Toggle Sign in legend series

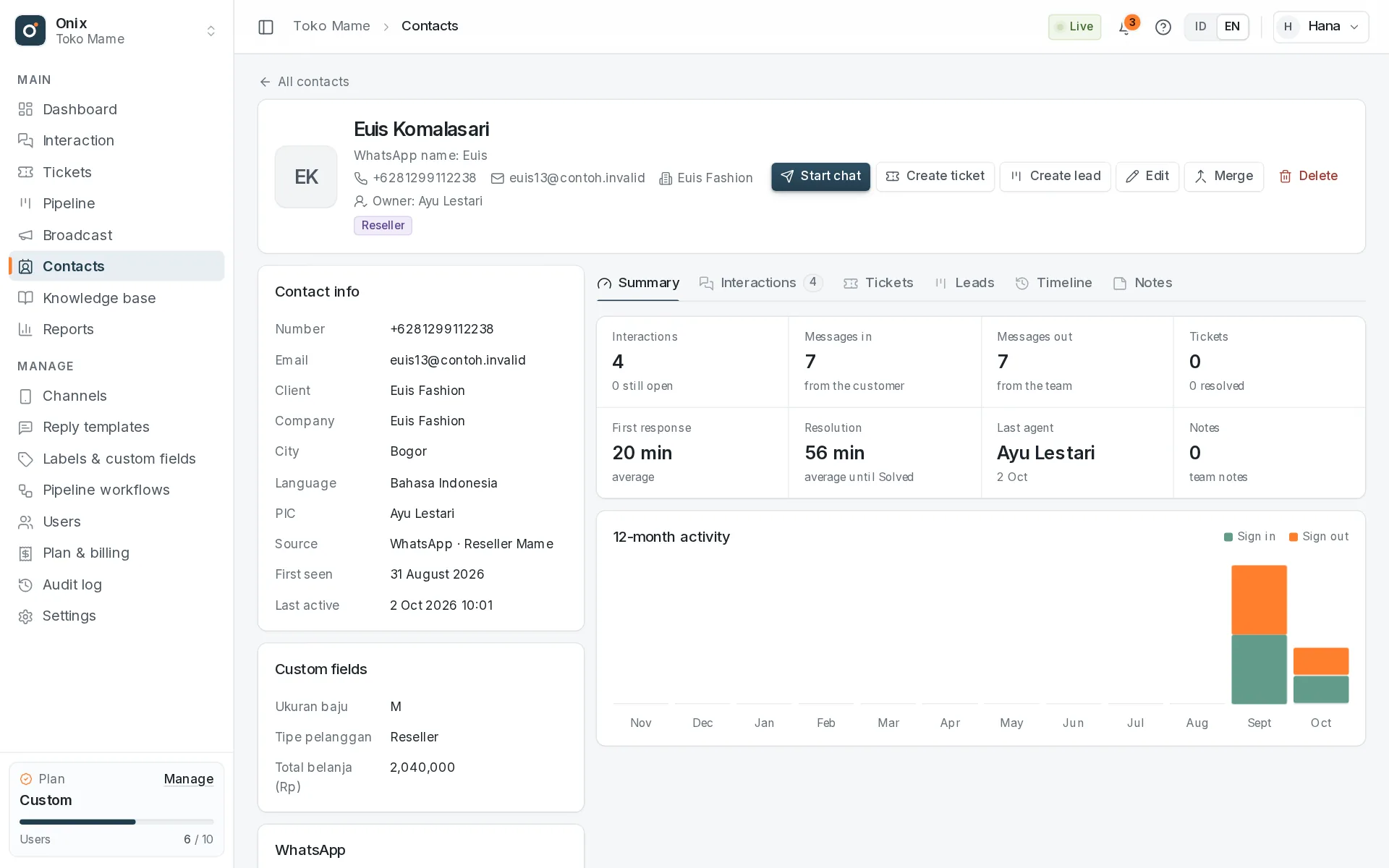pos(1249,537)
